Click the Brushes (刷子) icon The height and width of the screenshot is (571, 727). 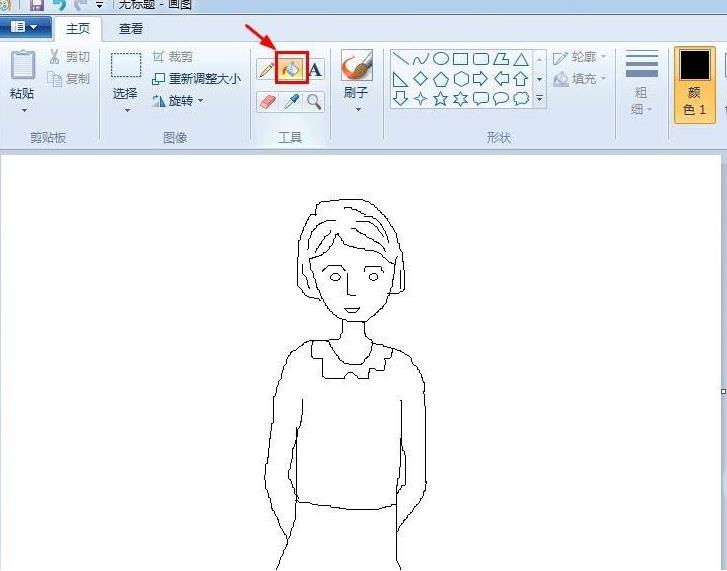coord(357,66)
